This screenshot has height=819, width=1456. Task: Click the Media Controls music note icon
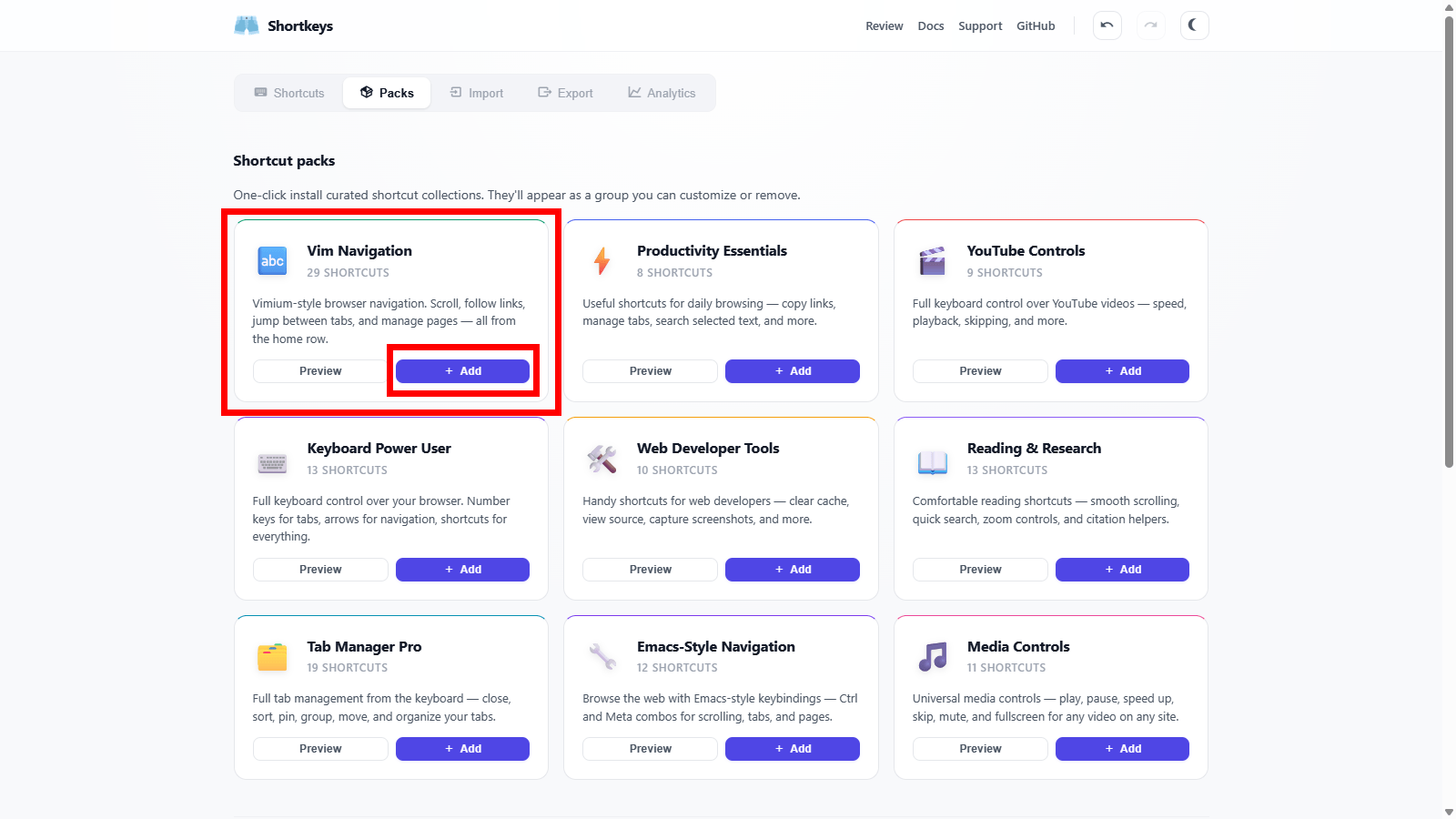[932, 656]
